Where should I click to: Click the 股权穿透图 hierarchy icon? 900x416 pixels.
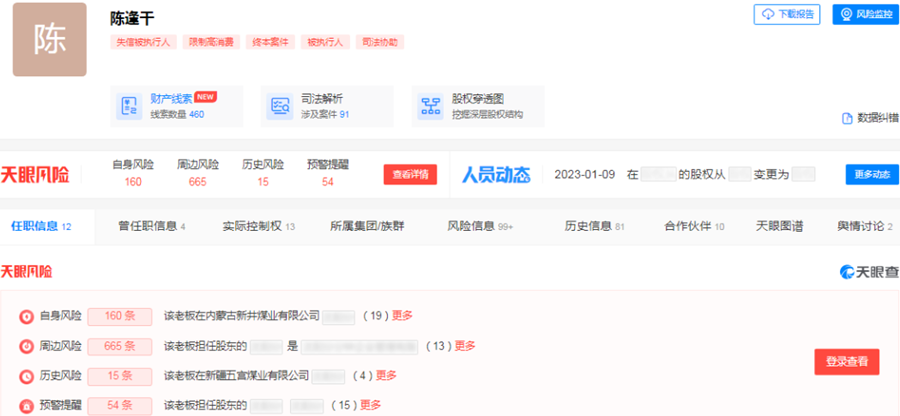[430, 106]
